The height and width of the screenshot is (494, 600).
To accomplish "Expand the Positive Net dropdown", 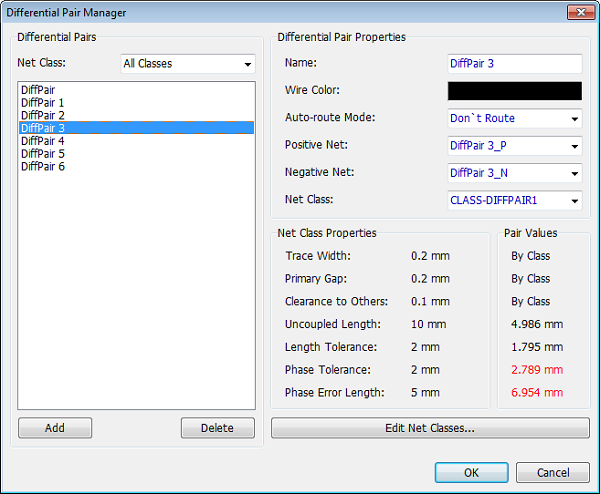I will point(515,146).
